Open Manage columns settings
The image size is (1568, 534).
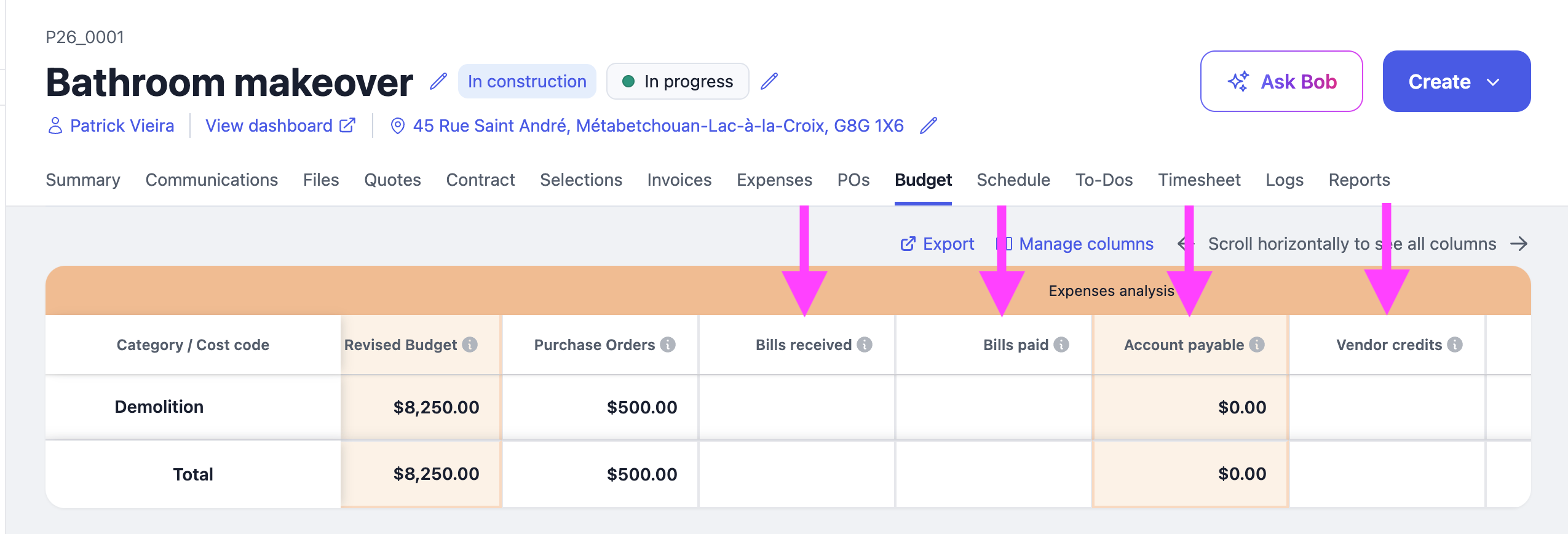tap(1075, 244)
